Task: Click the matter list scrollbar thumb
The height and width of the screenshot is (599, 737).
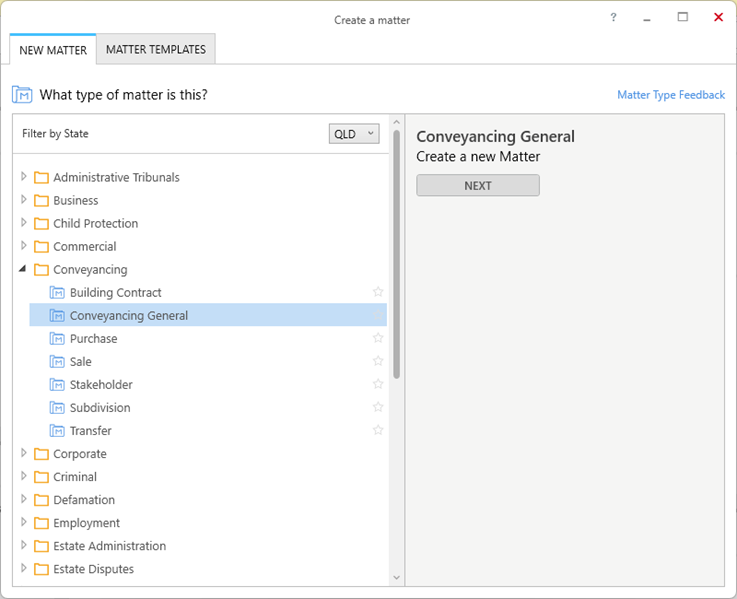Action: (x=396, y=254)
